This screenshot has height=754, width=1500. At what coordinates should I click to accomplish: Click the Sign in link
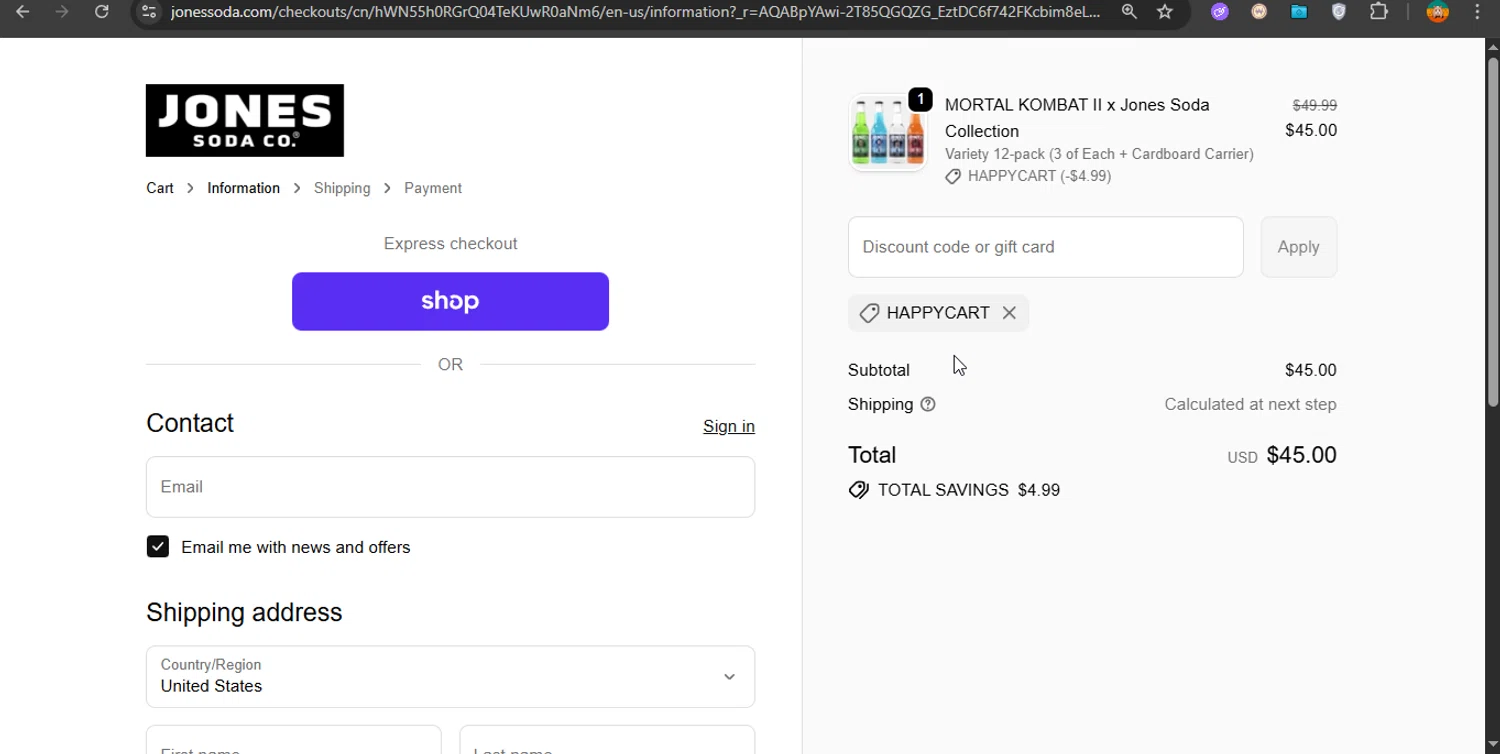point(729,426)
